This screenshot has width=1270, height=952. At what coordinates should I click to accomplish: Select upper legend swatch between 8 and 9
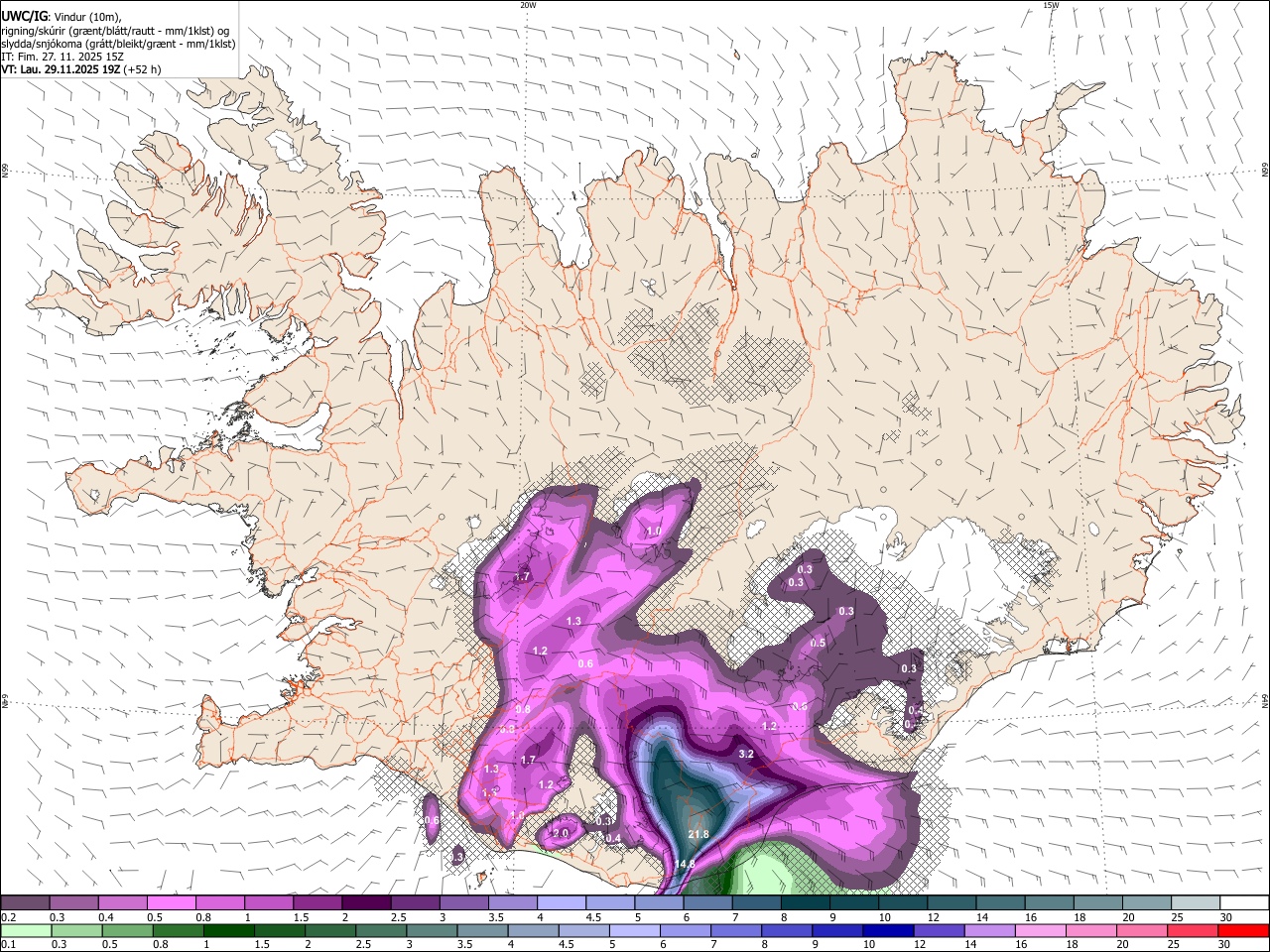[x=806, y=902]
